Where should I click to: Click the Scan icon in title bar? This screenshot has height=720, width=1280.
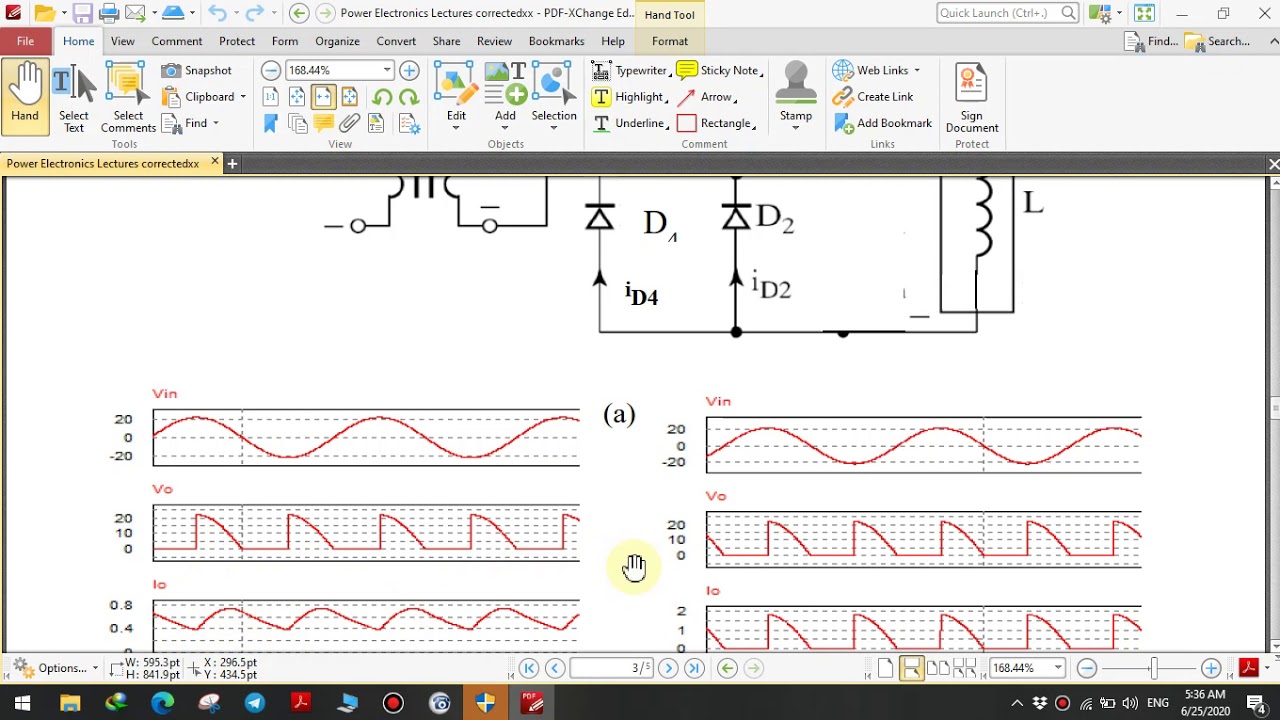(173, 13)
